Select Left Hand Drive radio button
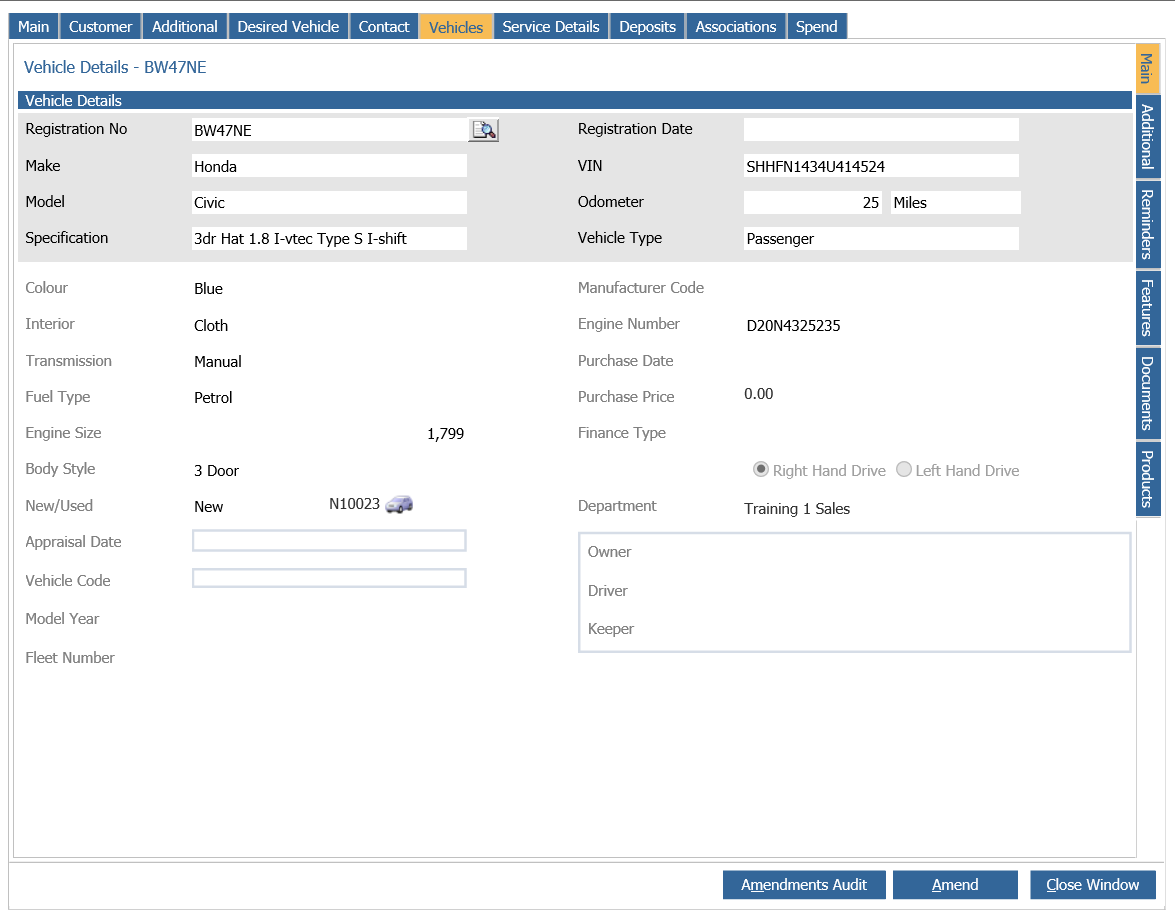This screenshot has width=1175, height=910. click(x=904, y=469)
